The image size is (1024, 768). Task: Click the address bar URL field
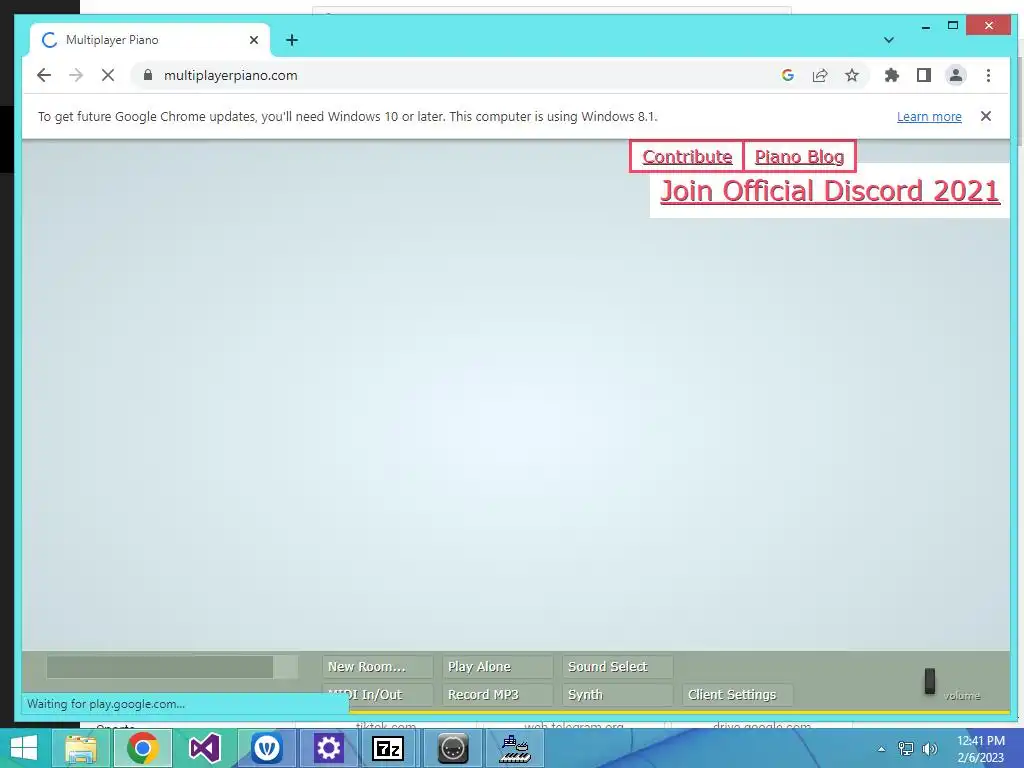[457, 75]
